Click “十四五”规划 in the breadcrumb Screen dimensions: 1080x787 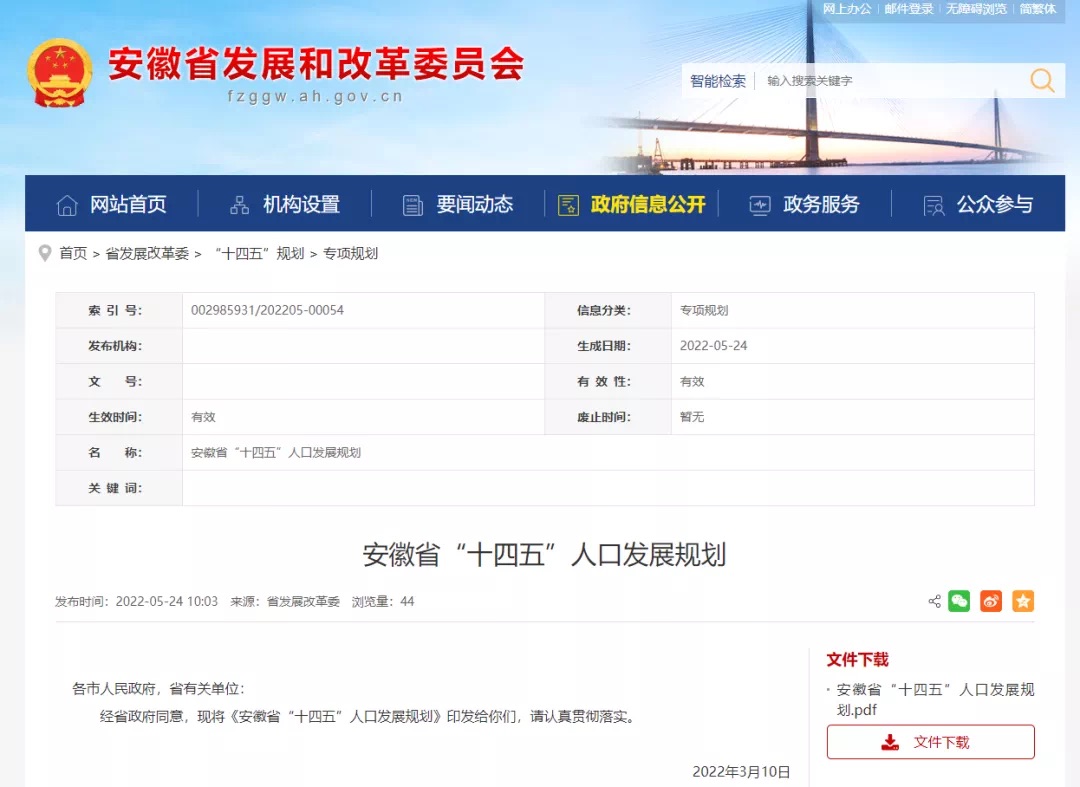click(259, 253)
